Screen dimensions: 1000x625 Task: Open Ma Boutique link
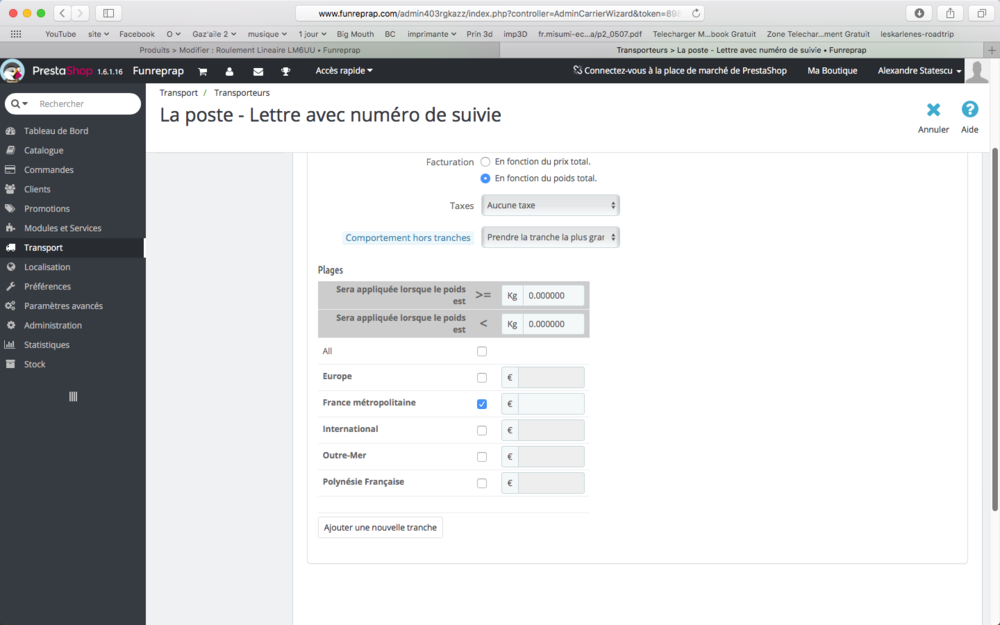[832, 71]
